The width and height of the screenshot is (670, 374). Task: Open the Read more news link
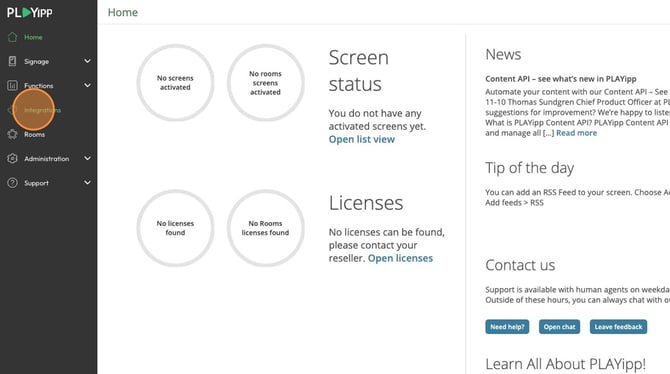[576, 133]
